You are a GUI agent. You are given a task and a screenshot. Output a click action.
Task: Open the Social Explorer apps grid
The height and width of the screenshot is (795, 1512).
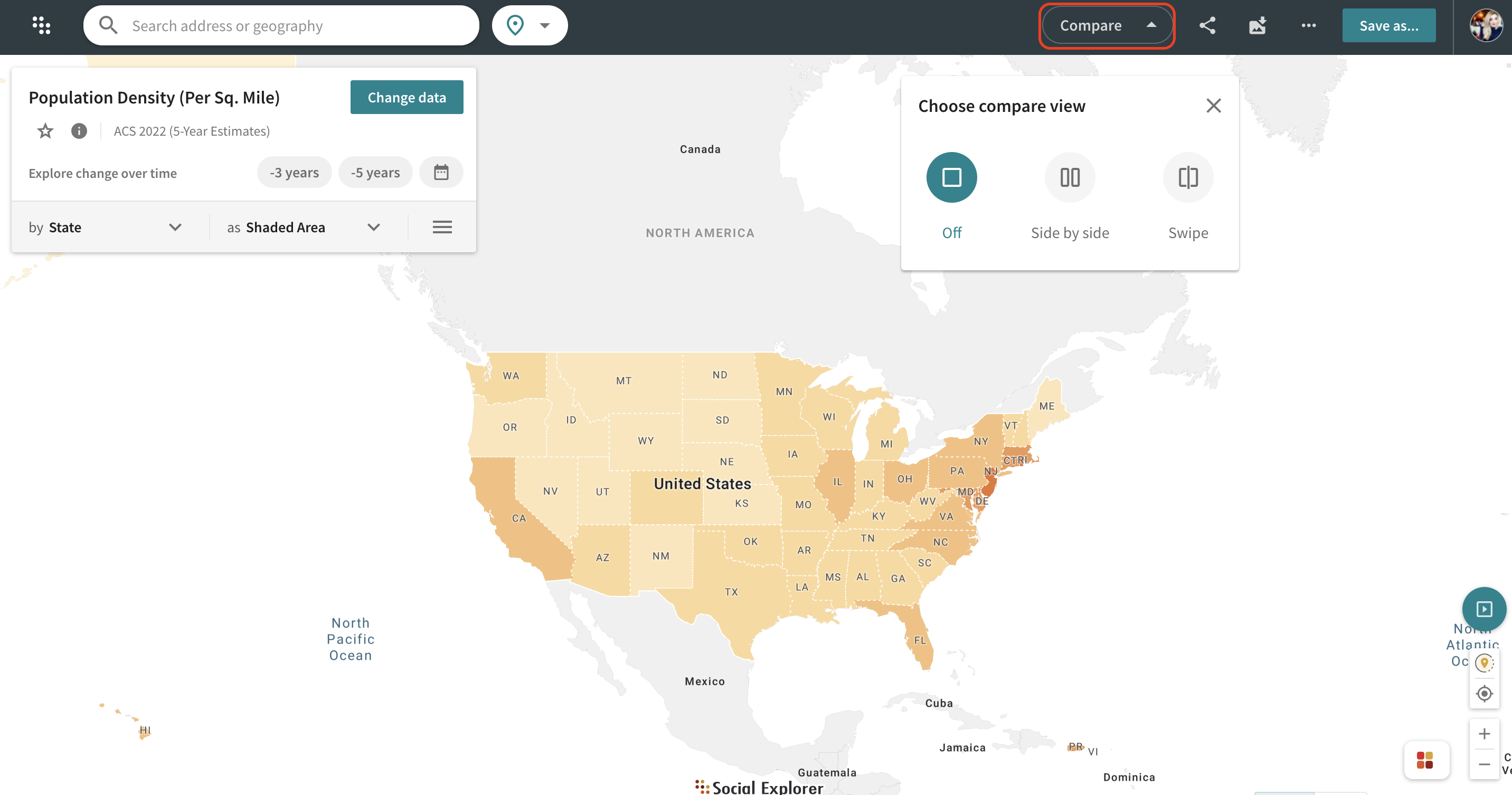tap(42, 25)
